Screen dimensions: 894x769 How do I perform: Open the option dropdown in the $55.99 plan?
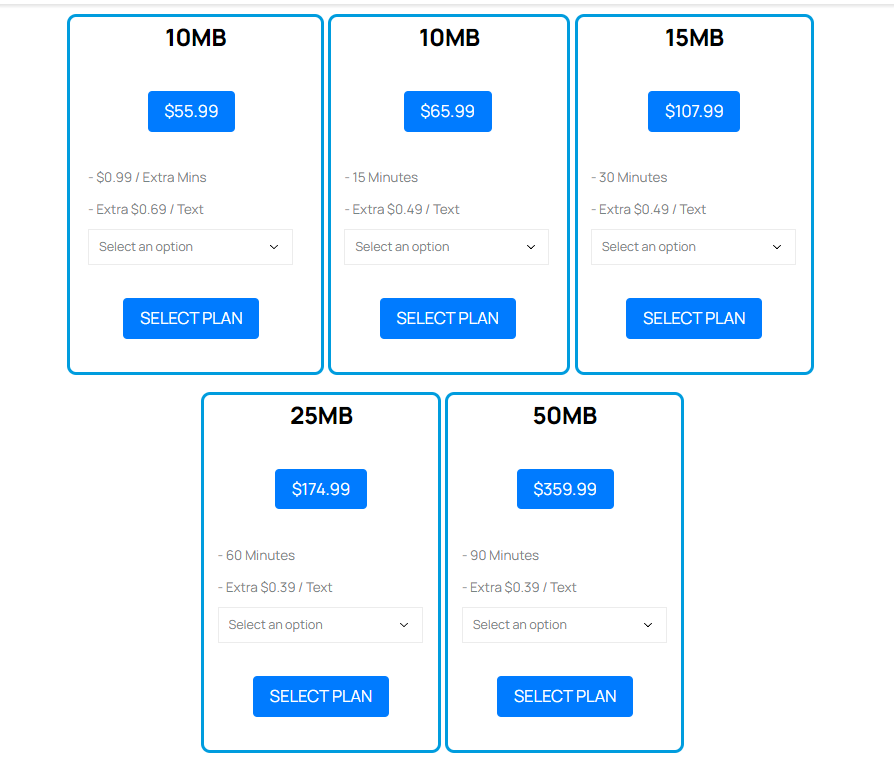(x=190, y=247)
